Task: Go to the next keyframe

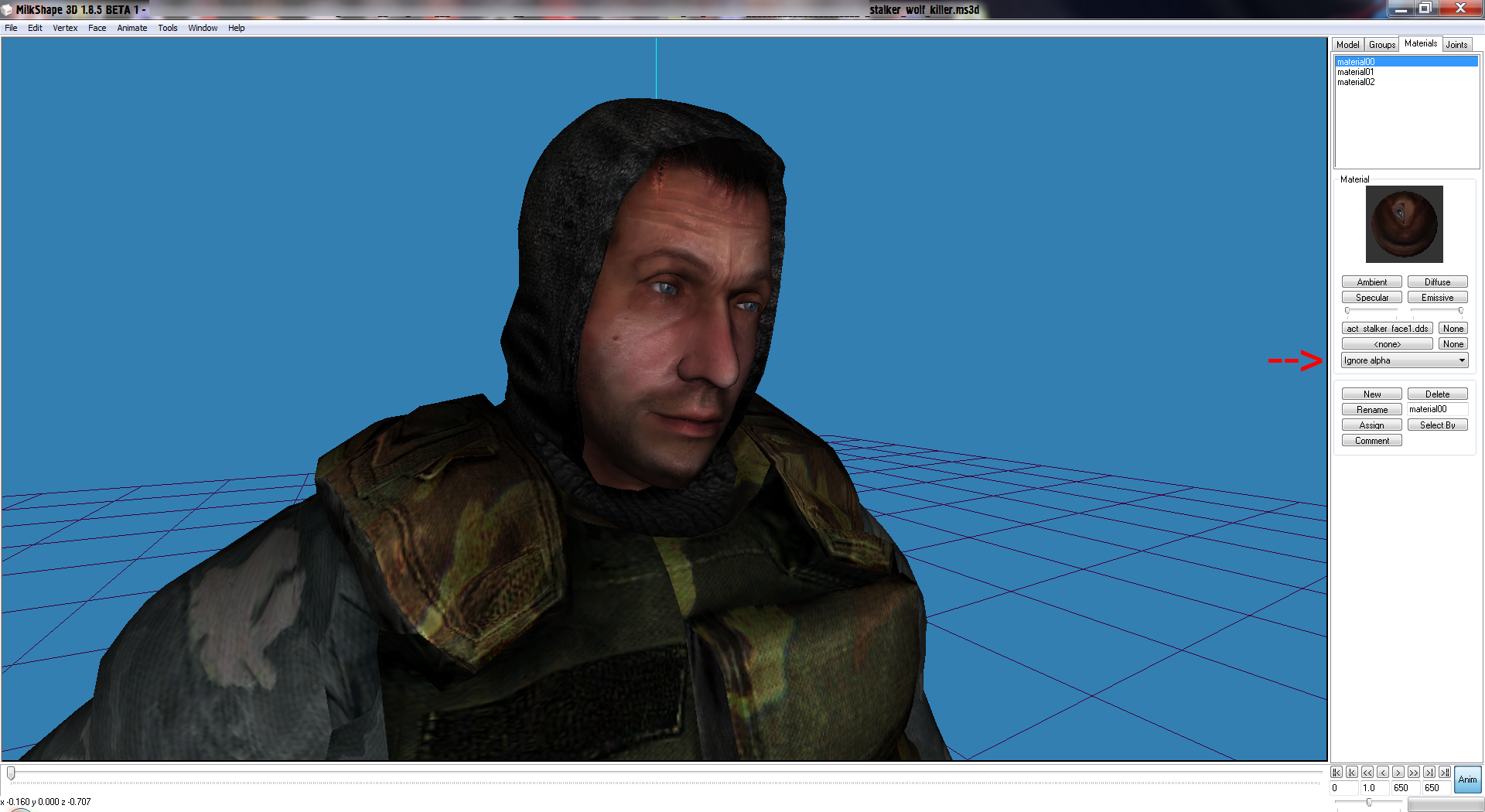Action: tap(1429, 773)
